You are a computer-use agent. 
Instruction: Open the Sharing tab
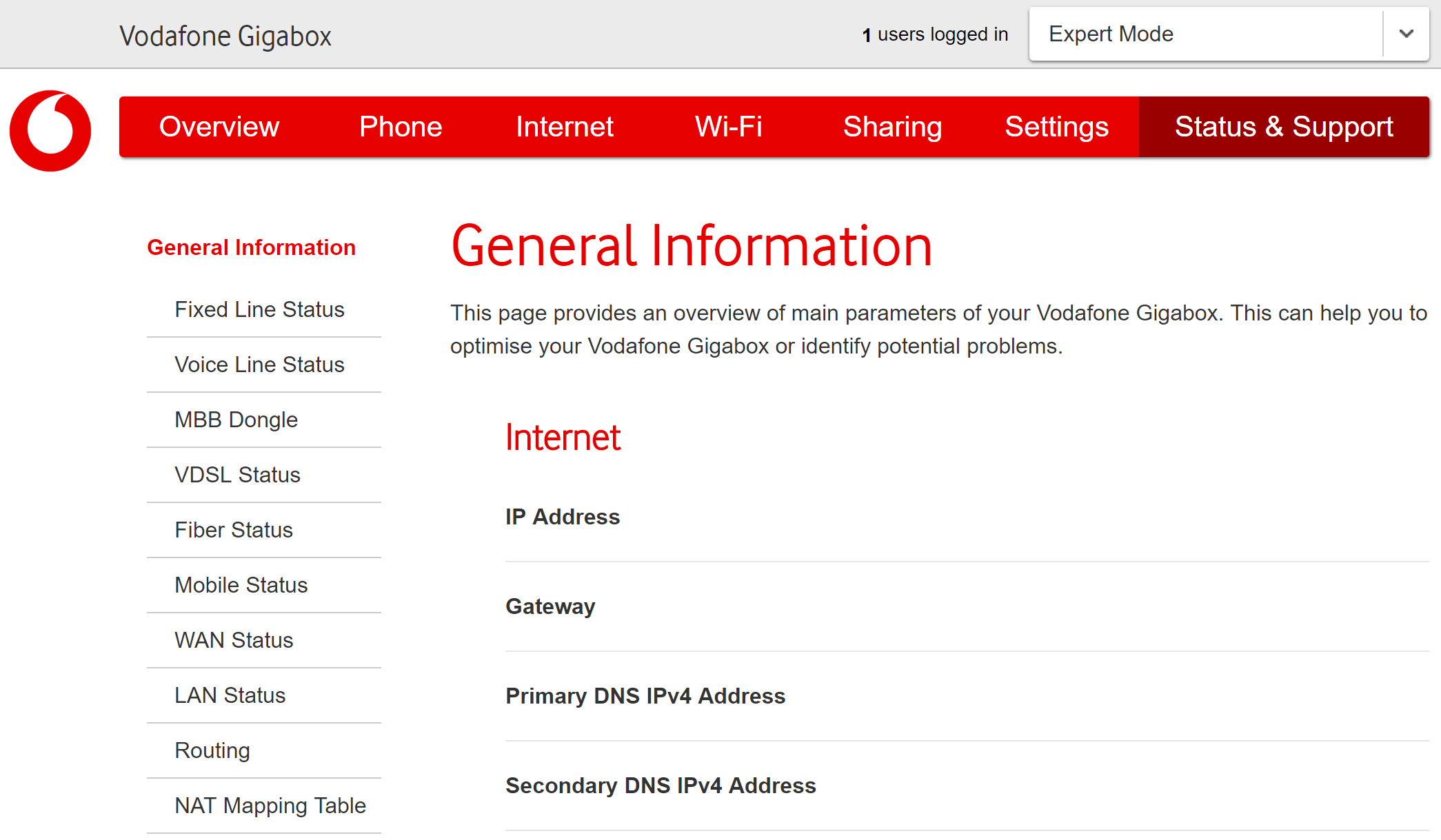click(x=893, y=127)
